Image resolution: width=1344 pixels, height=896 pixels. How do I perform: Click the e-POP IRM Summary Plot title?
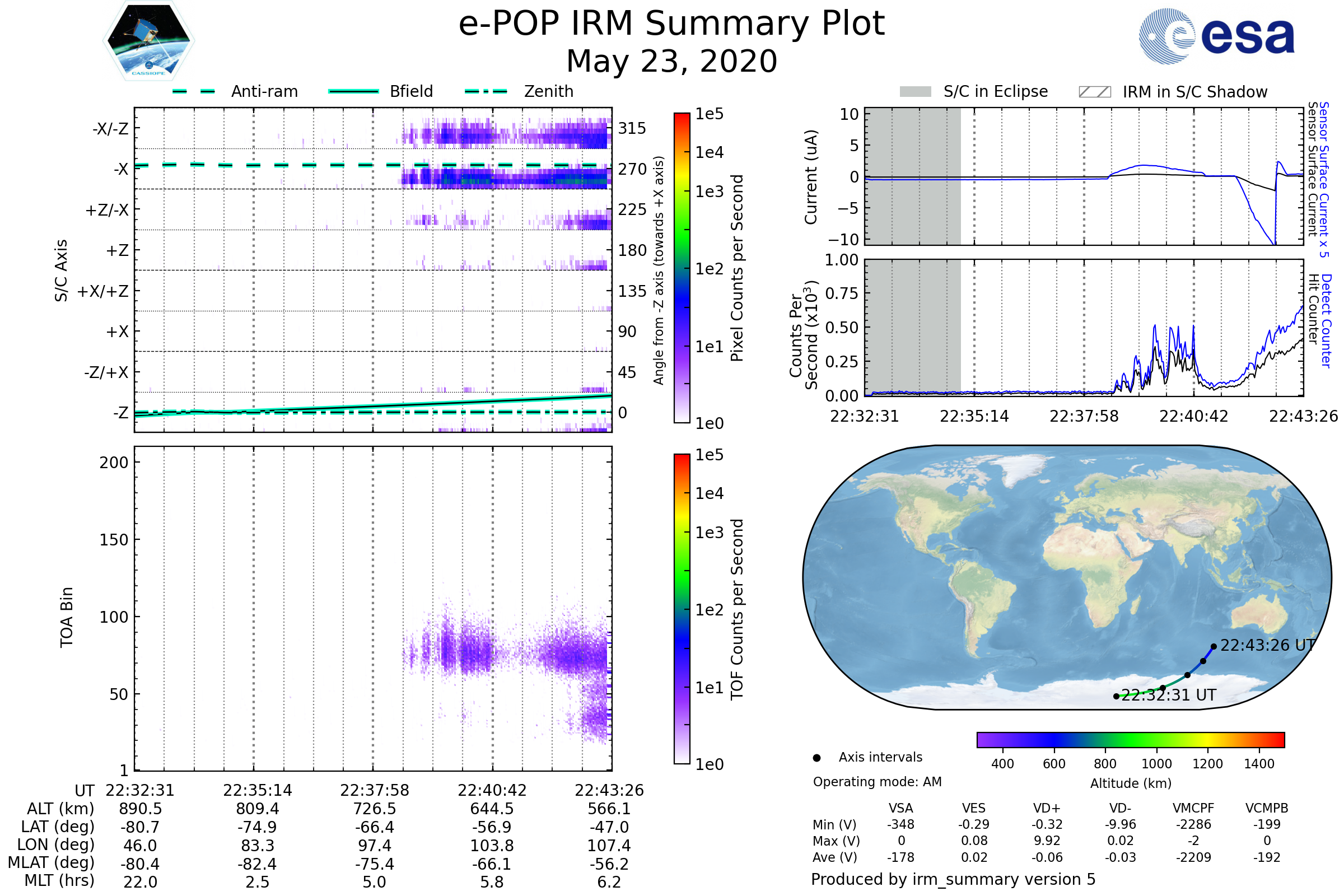pyautogui.click(x=671, y=24)
